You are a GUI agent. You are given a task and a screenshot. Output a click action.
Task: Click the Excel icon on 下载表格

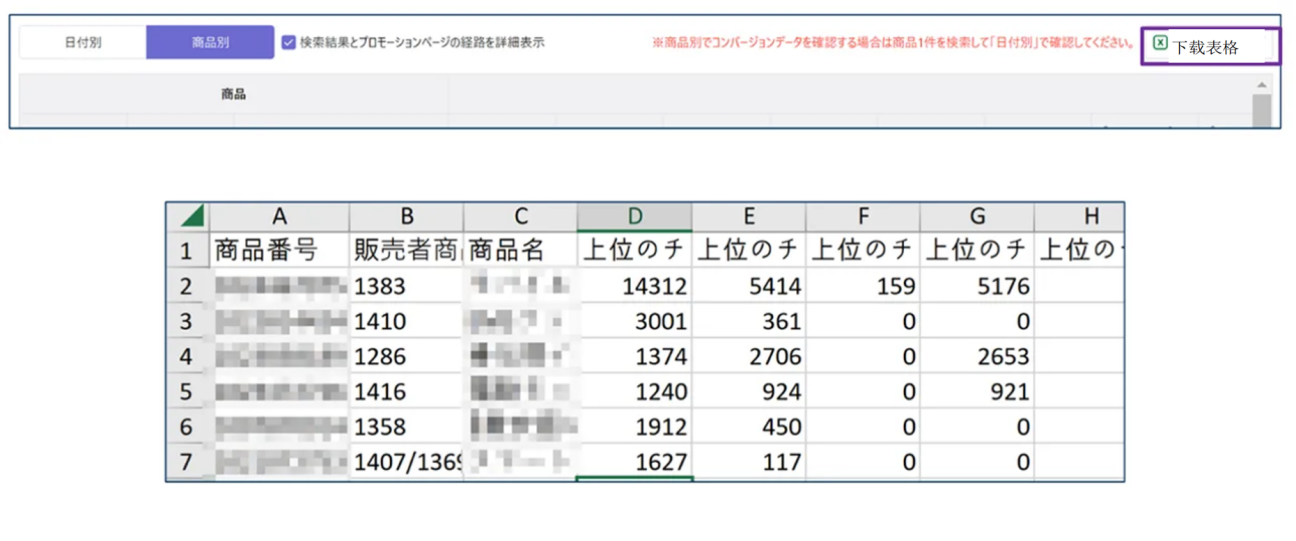click(1160, 43)
